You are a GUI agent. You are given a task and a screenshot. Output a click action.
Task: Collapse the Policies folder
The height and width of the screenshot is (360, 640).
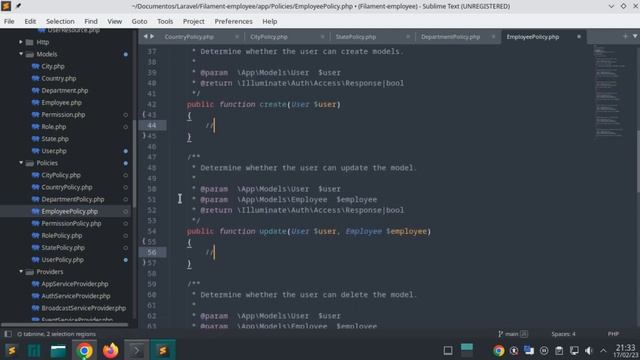tap(21, 163)
